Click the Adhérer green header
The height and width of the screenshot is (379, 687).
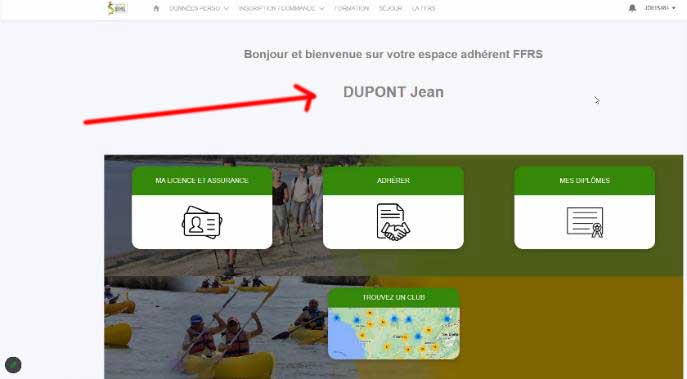click(x=393, y=181)
